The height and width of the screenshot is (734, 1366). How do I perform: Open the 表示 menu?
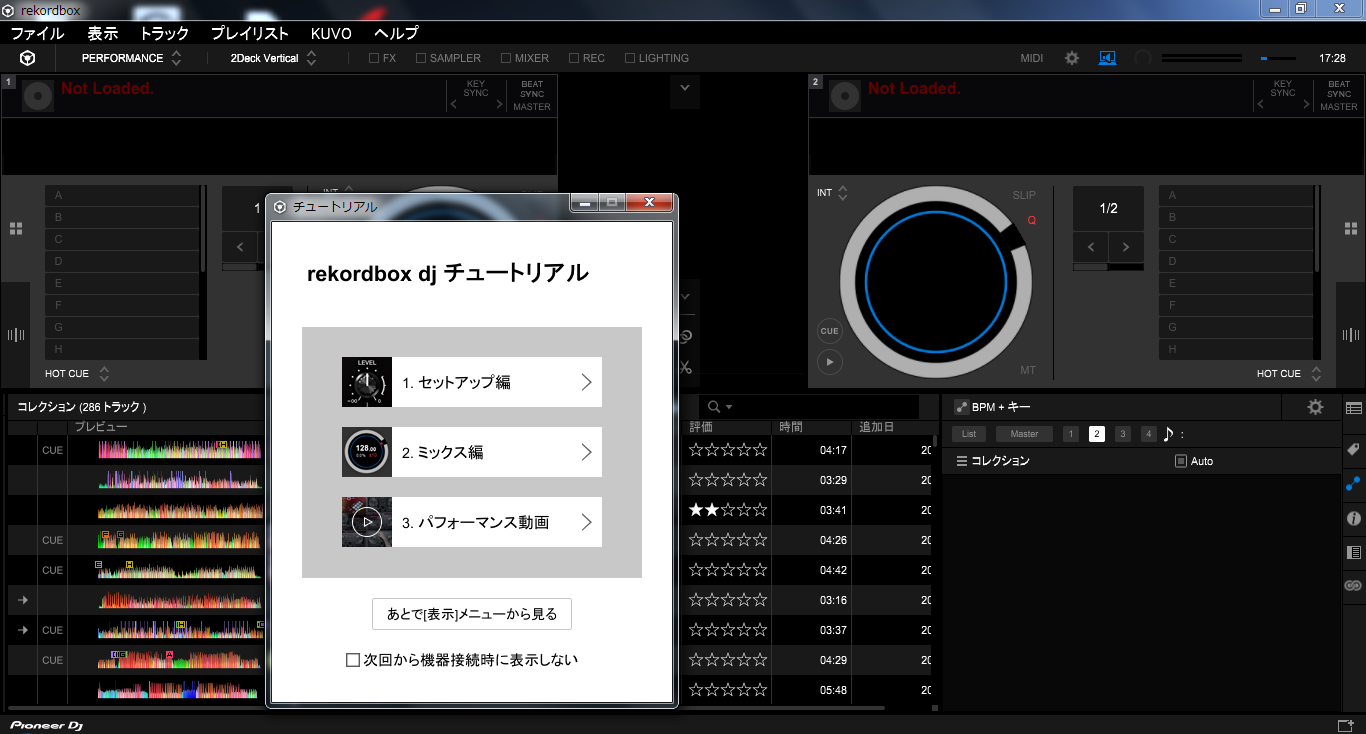103,33
